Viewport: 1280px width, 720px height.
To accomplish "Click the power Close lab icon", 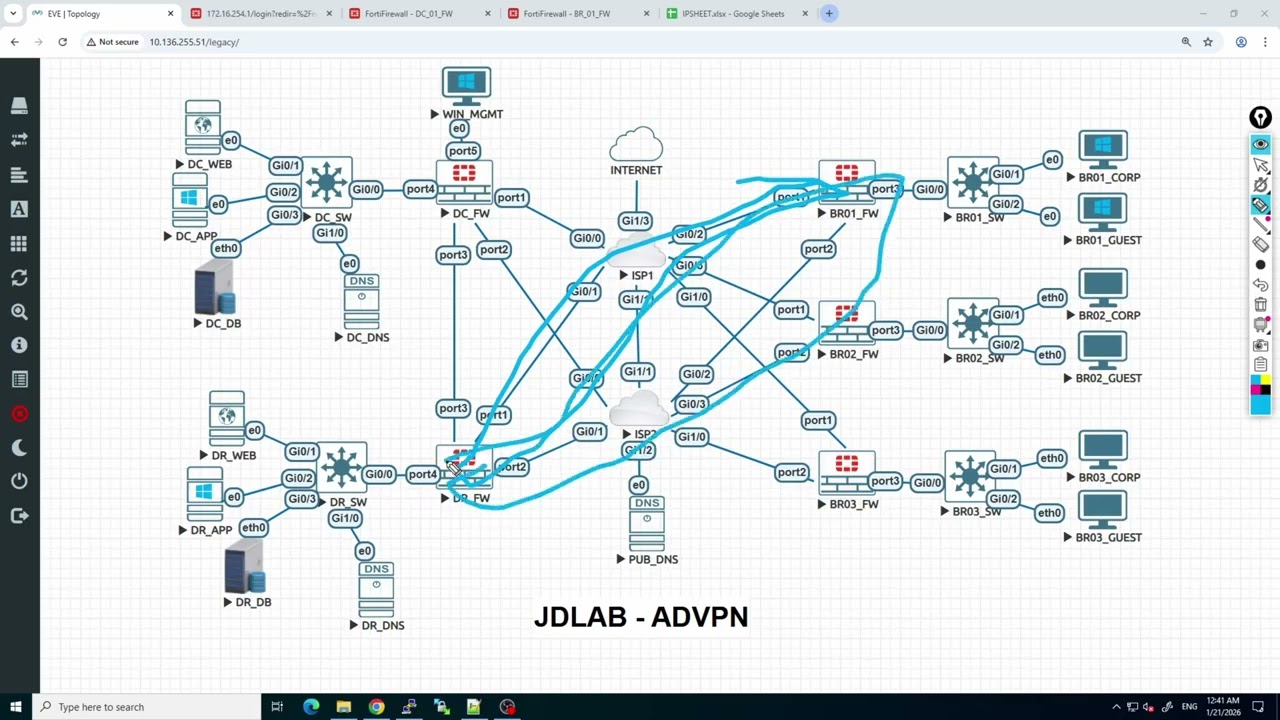I will 19,481.
